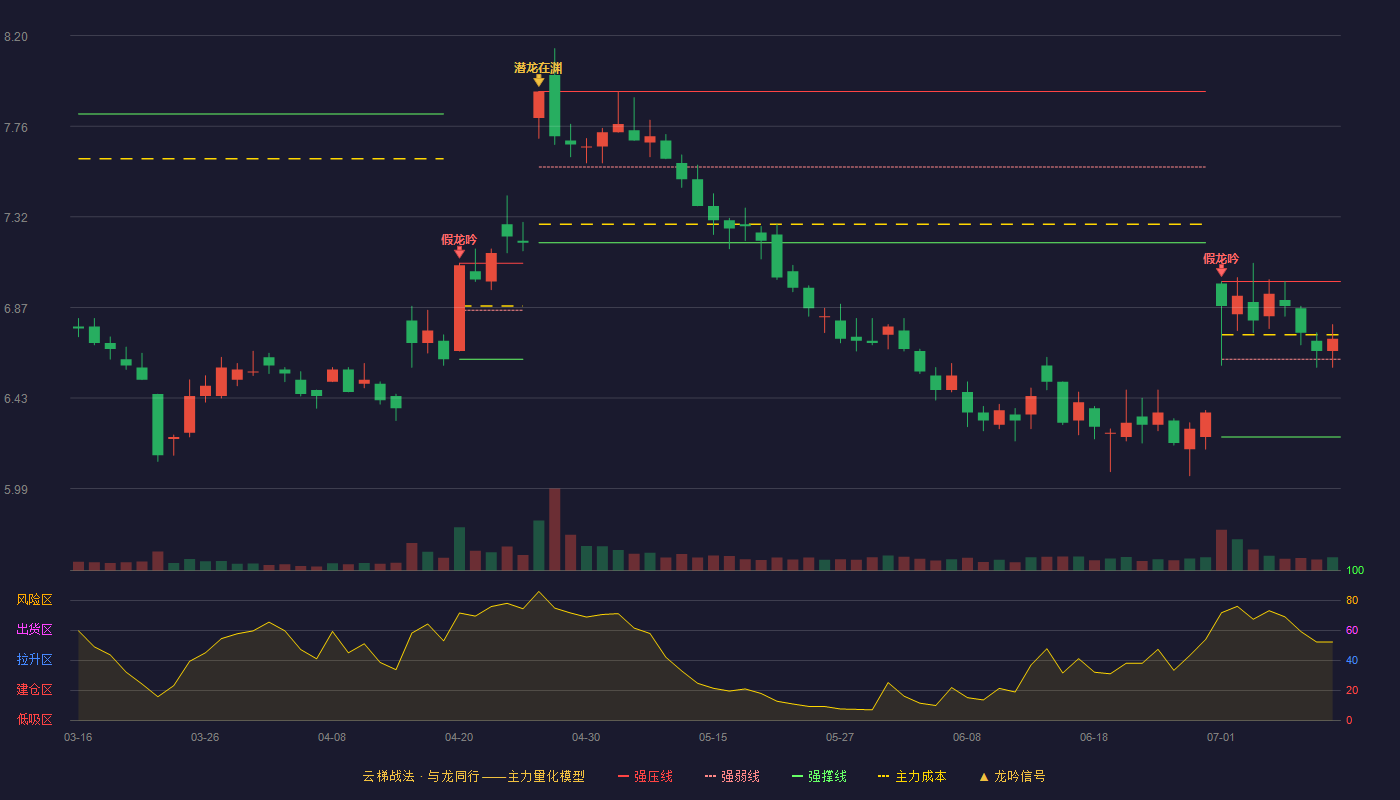1400x800 pixels.
Task: Click the 8.20 price axis label
Action: pyautogui.click(x=16, y=37)
